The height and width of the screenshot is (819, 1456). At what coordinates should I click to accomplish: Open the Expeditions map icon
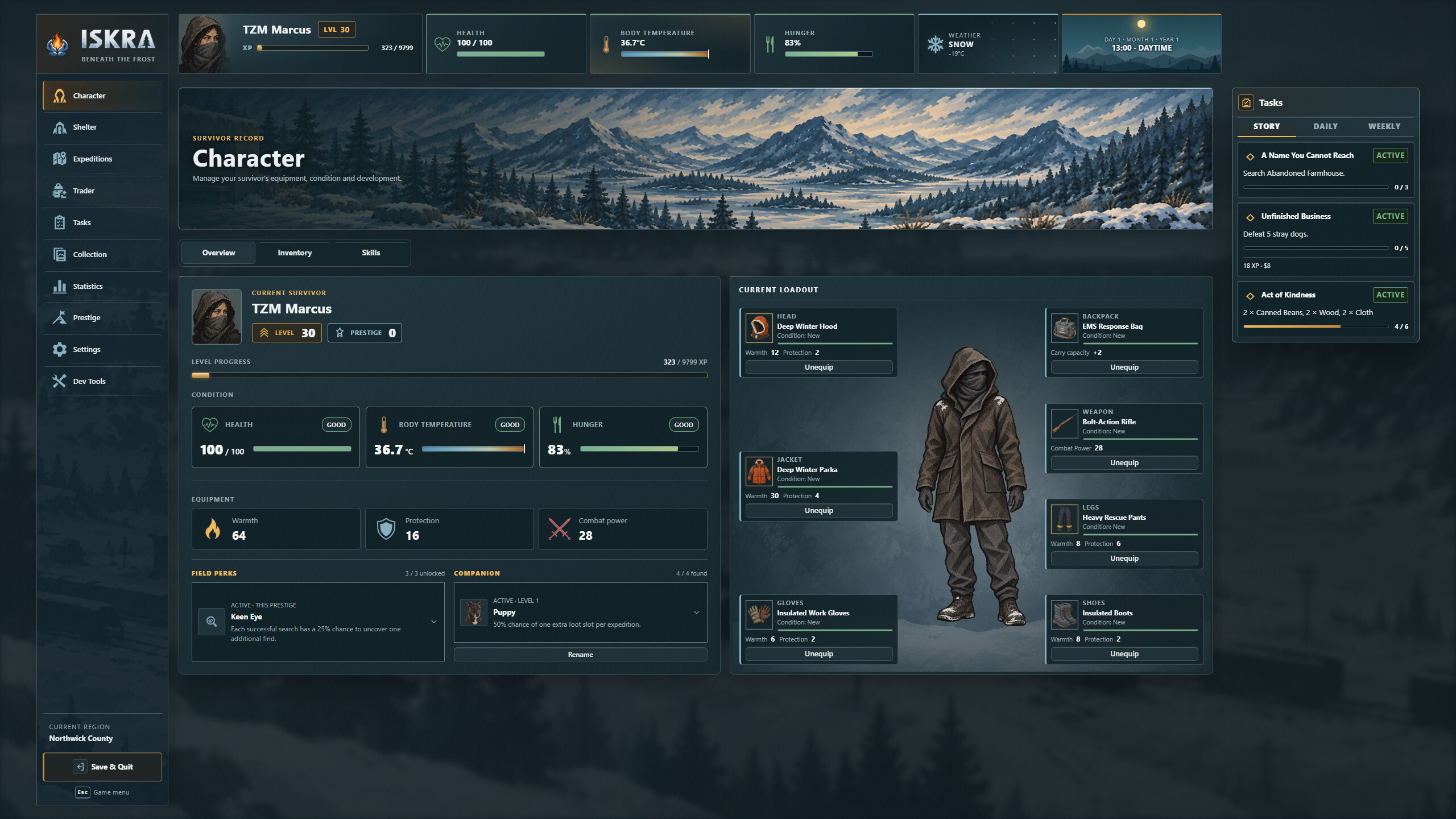click(59, 159)
